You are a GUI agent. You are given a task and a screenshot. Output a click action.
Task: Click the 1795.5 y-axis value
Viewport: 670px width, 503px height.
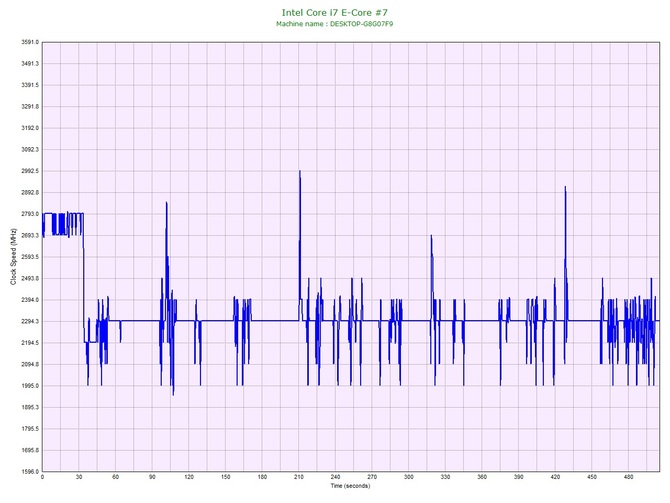[x=30, y=429]
